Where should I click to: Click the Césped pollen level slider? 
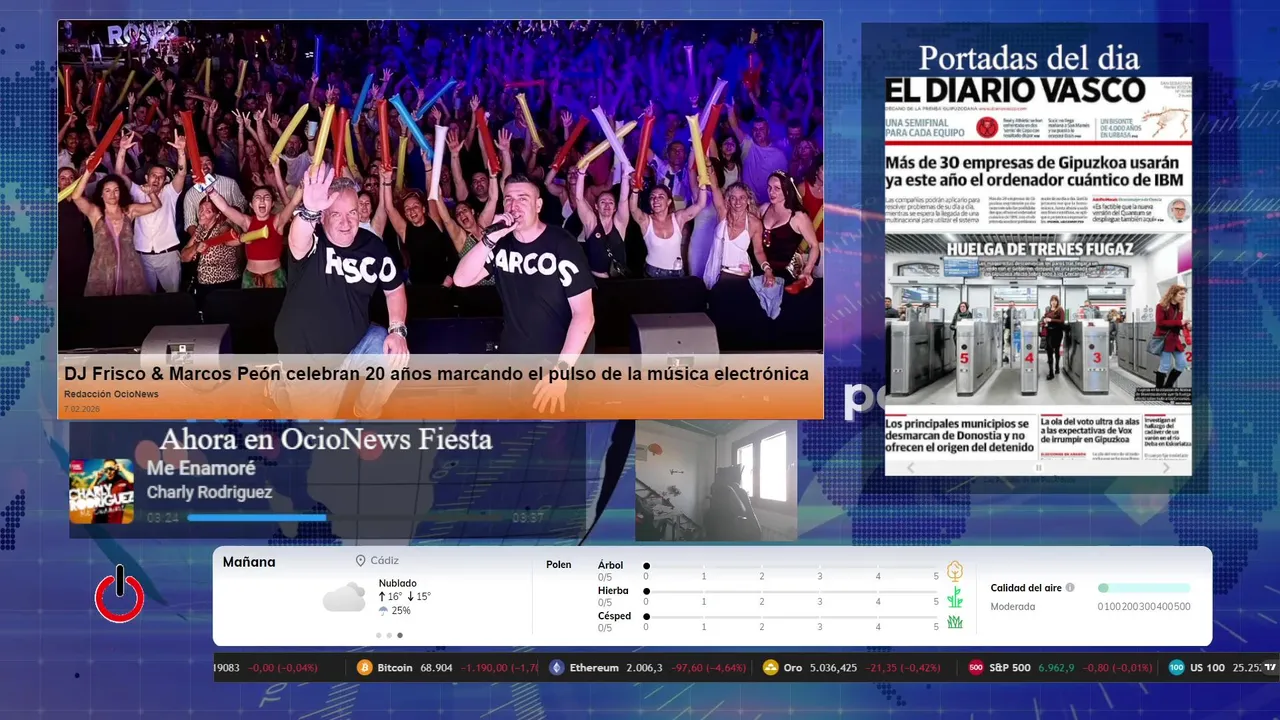pyautogui.click(x=792, y=617)
